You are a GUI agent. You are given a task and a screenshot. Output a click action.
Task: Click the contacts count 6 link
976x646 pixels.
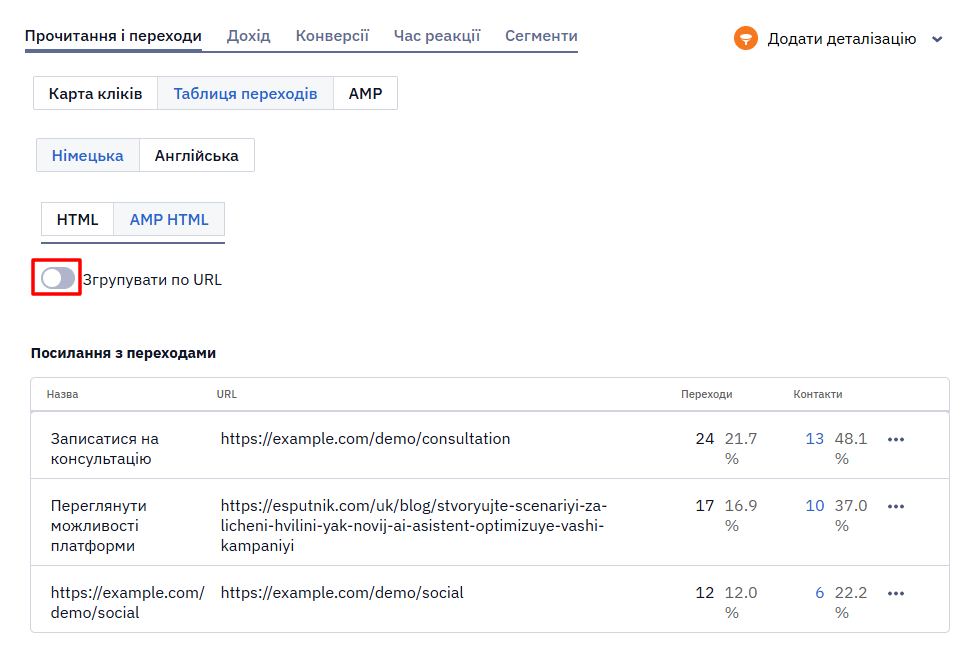point(819,593)
